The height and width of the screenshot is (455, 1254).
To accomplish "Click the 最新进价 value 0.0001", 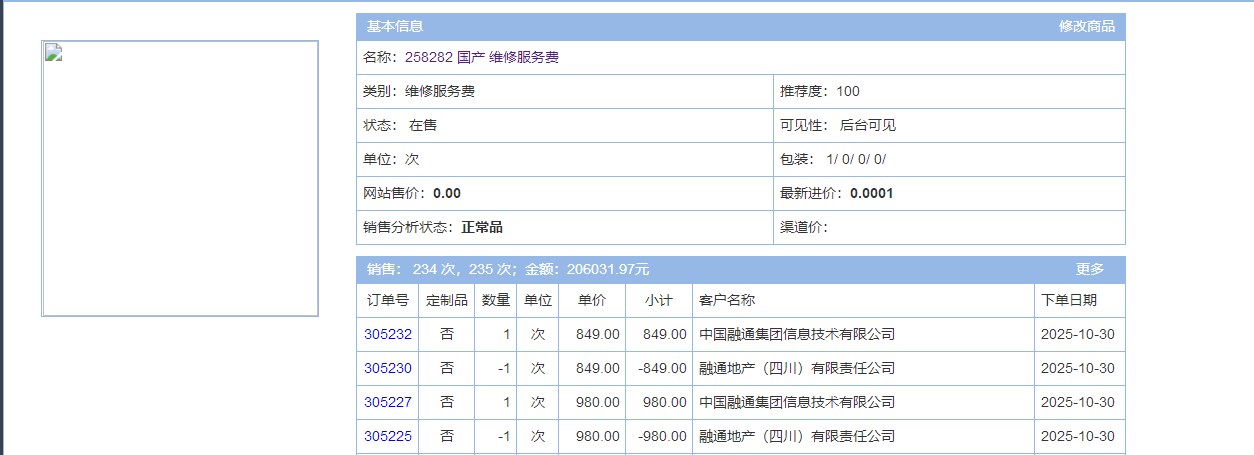I will click(x=871, y=193).
